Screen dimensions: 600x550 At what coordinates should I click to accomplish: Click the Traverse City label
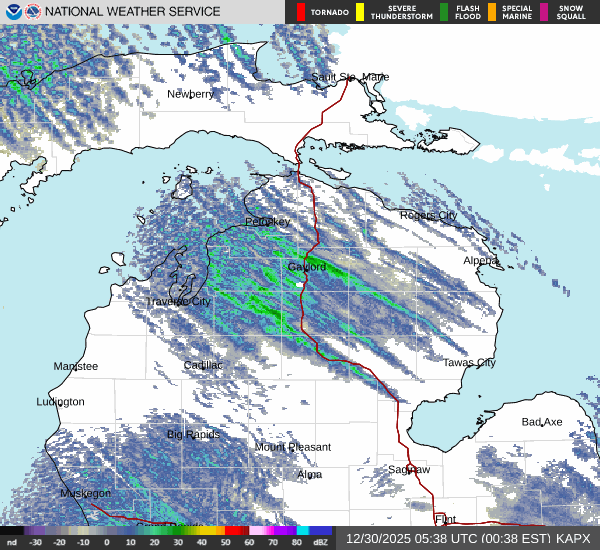(178, 301)
